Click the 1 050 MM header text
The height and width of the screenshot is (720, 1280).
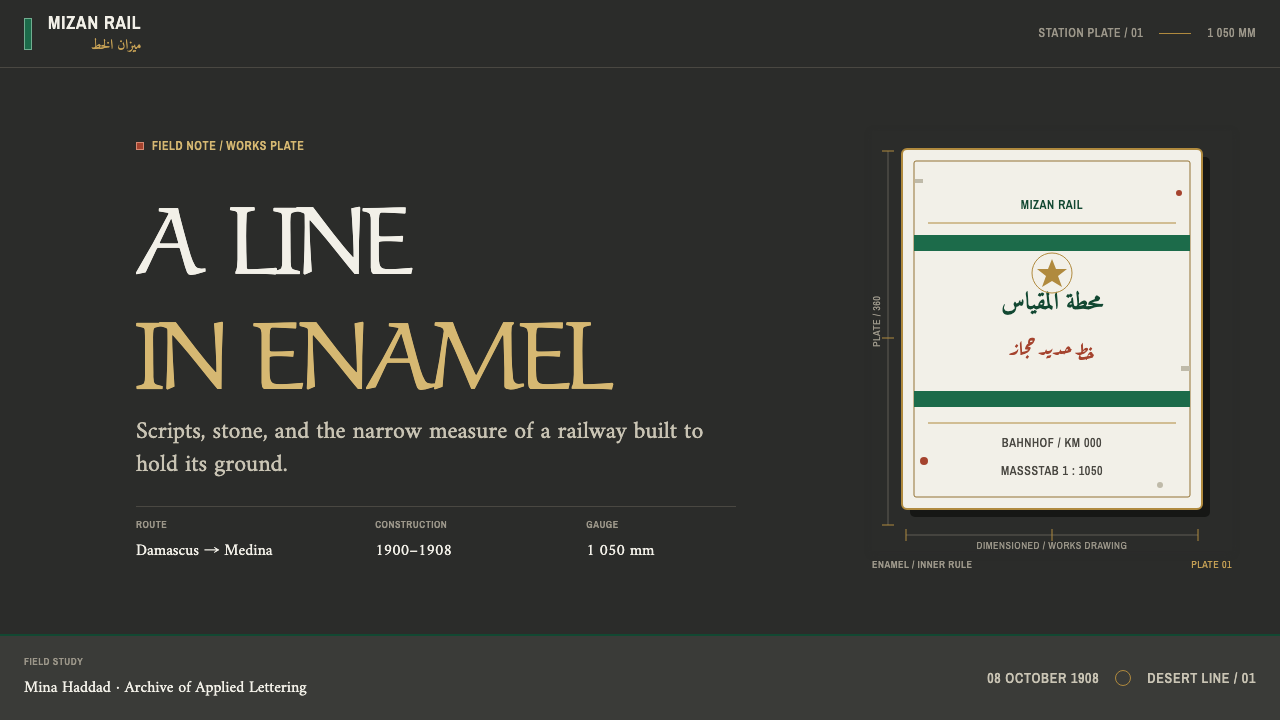point(1231,33)
